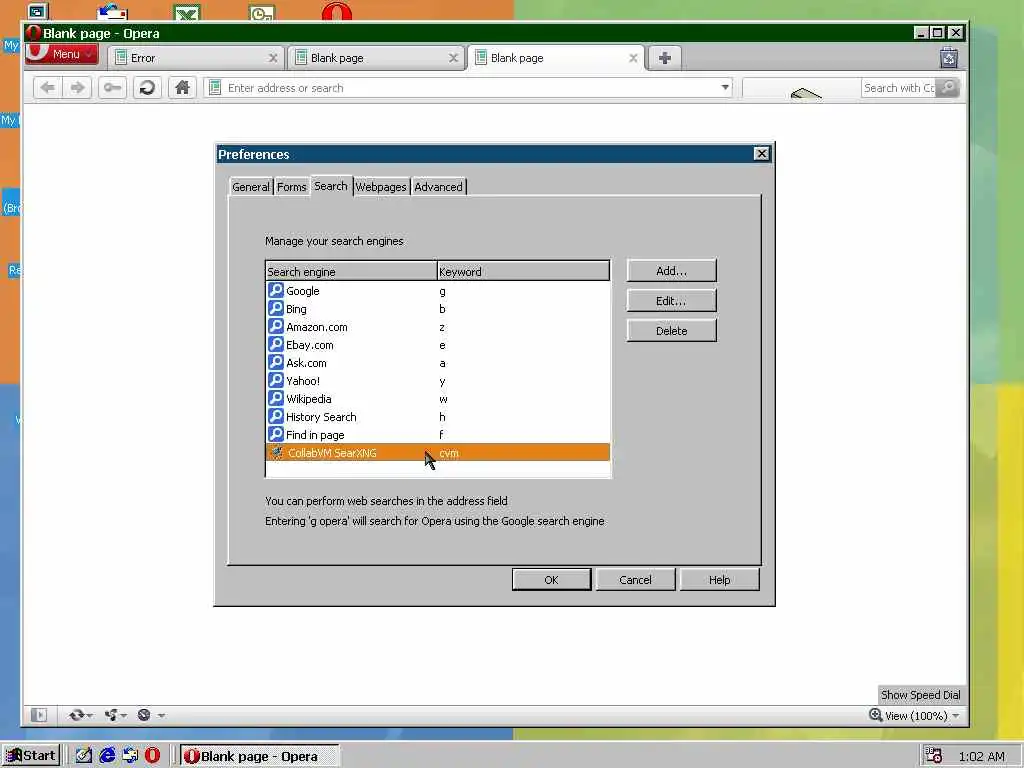Close the Error tab
This screenshot has height=768, width=1024.
click(273, 58)
